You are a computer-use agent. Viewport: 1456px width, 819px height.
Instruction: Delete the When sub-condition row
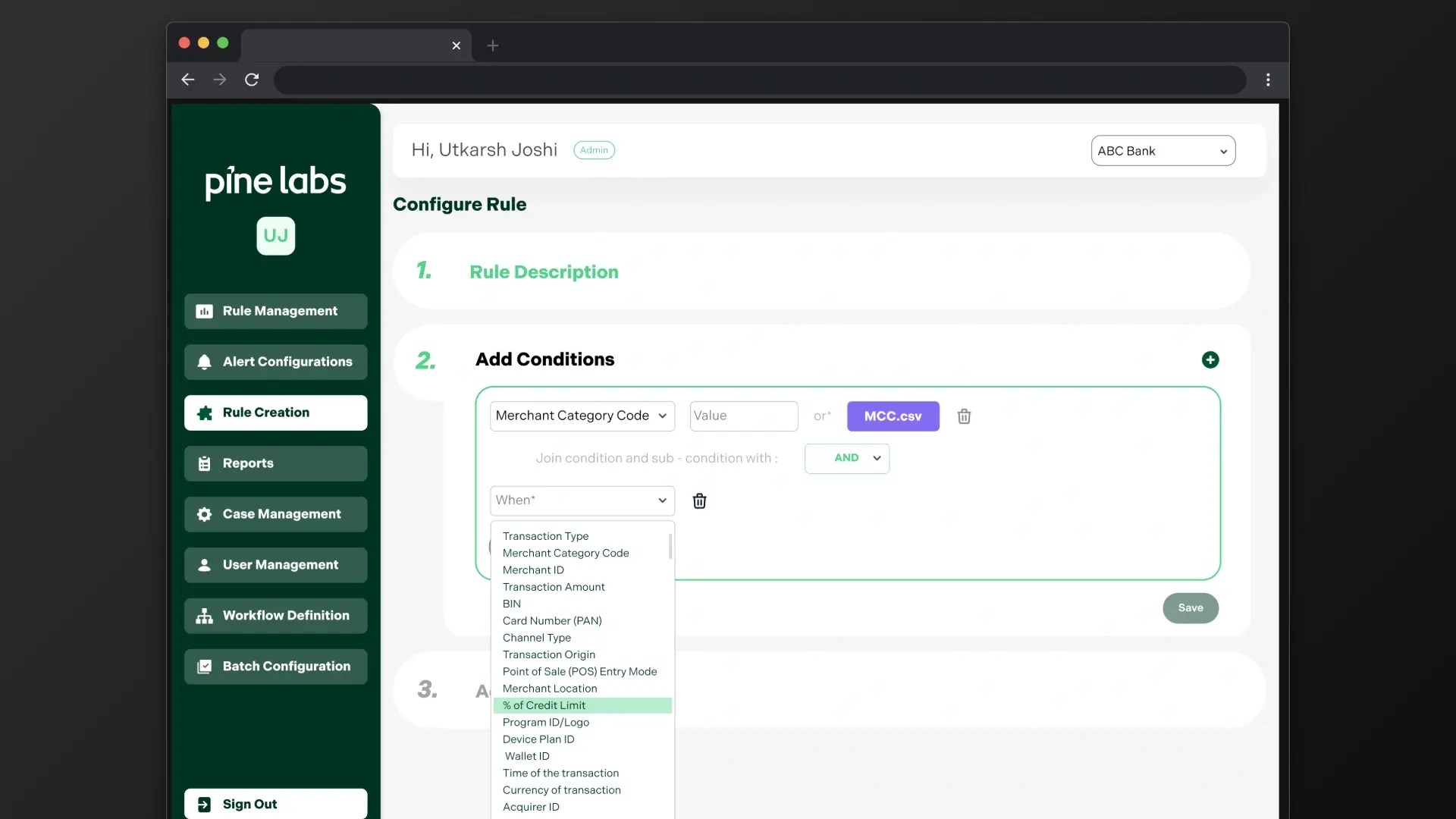click(x=699, y=500)
